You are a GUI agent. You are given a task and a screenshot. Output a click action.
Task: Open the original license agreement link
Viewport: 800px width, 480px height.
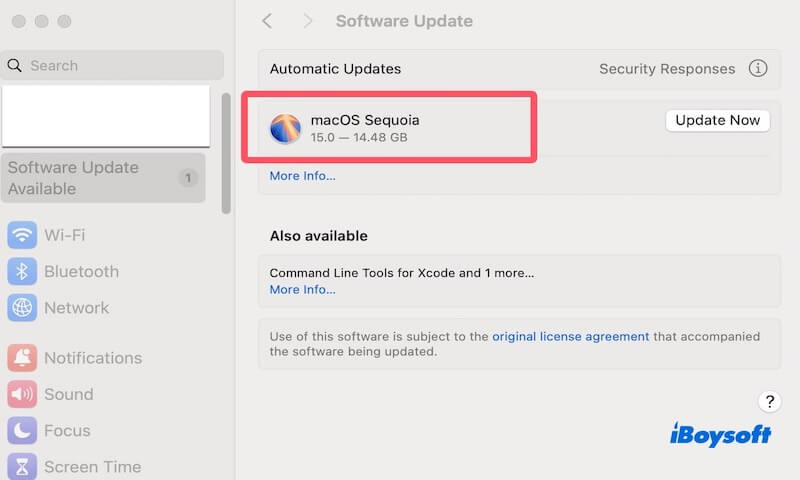[570, 337]
